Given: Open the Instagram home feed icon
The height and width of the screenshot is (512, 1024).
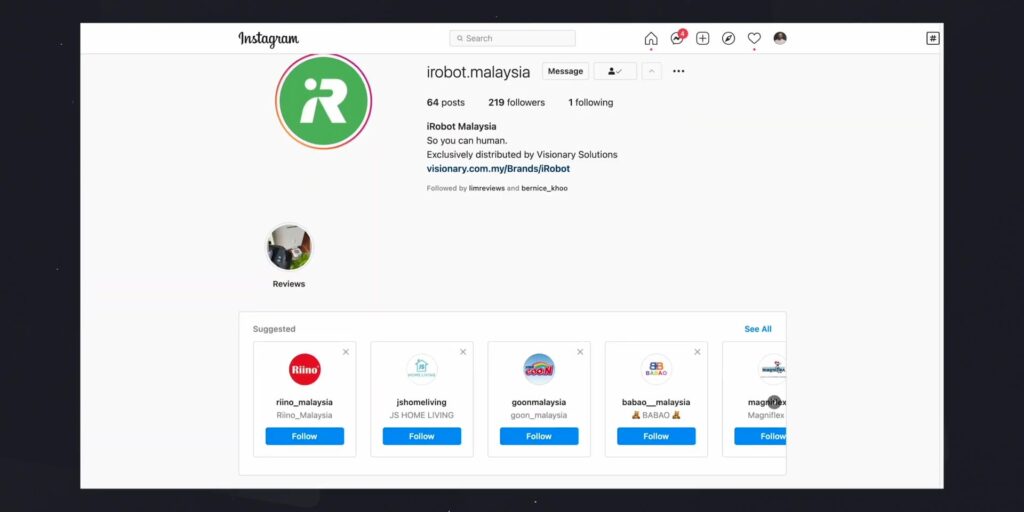Looking at the screenshot, I should click(x=650, y=39).
